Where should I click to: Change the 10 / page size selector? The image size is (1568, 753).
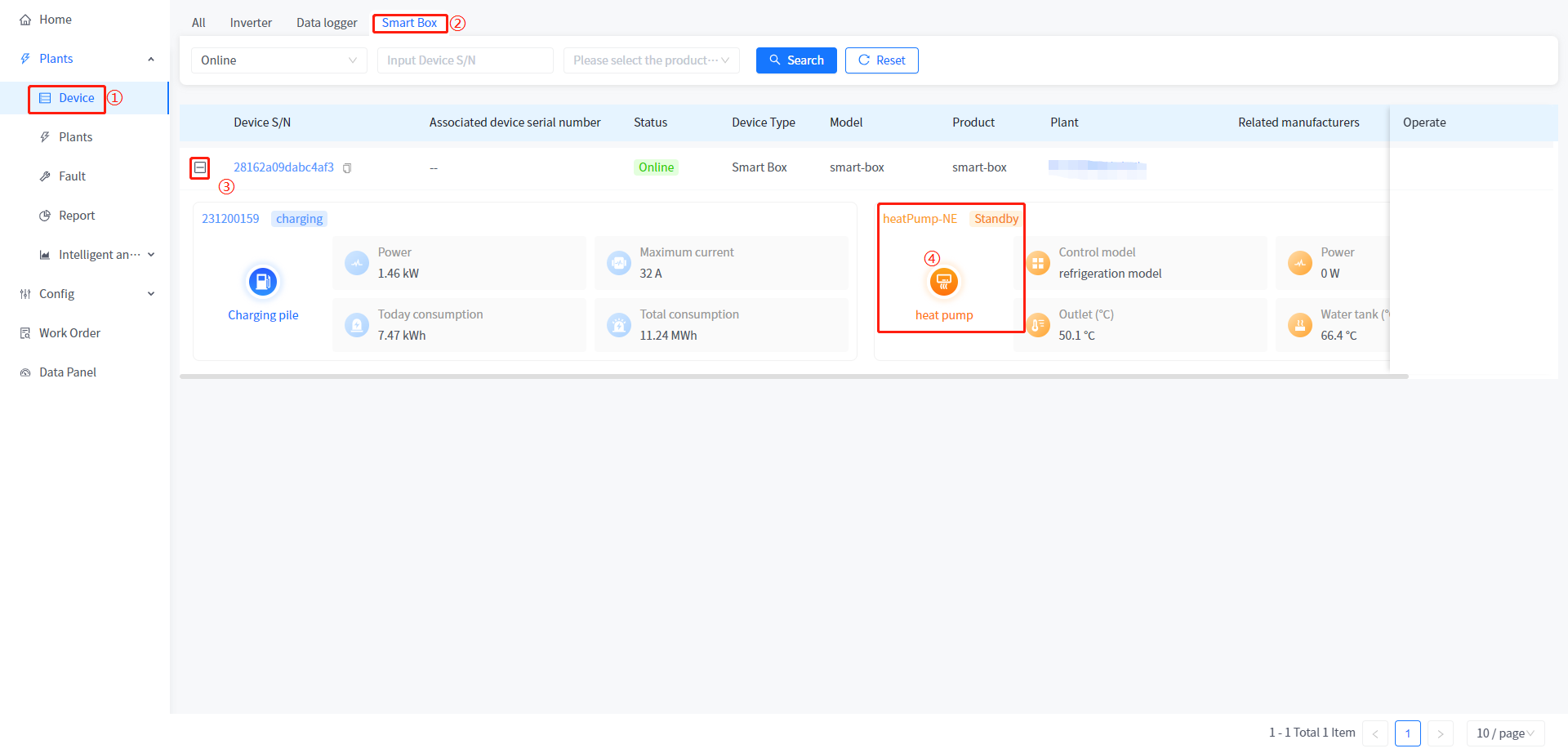point(1504,733)
